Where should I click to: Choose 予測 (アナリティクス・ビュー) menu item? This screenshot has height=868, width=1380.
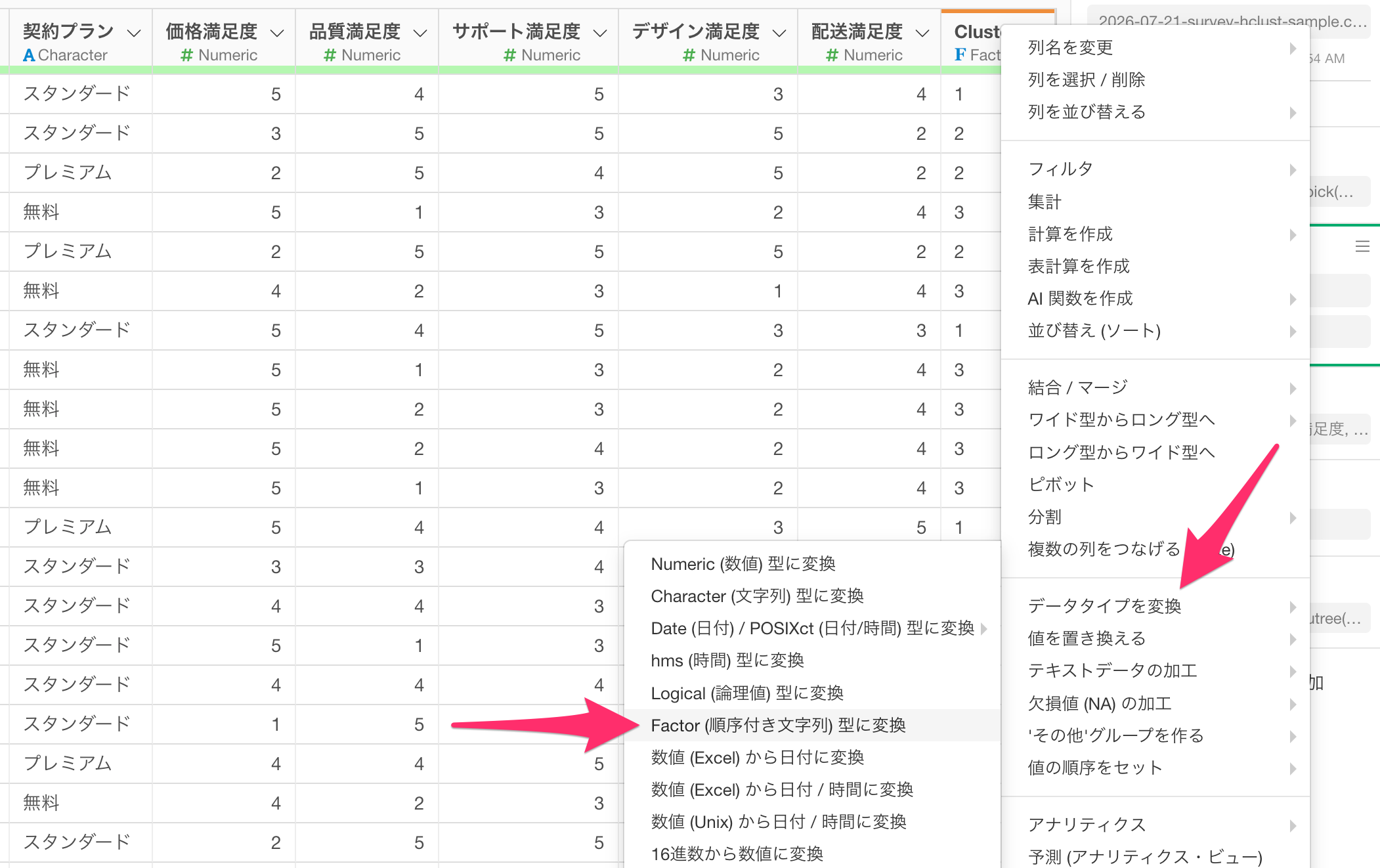pos(1155,856)
